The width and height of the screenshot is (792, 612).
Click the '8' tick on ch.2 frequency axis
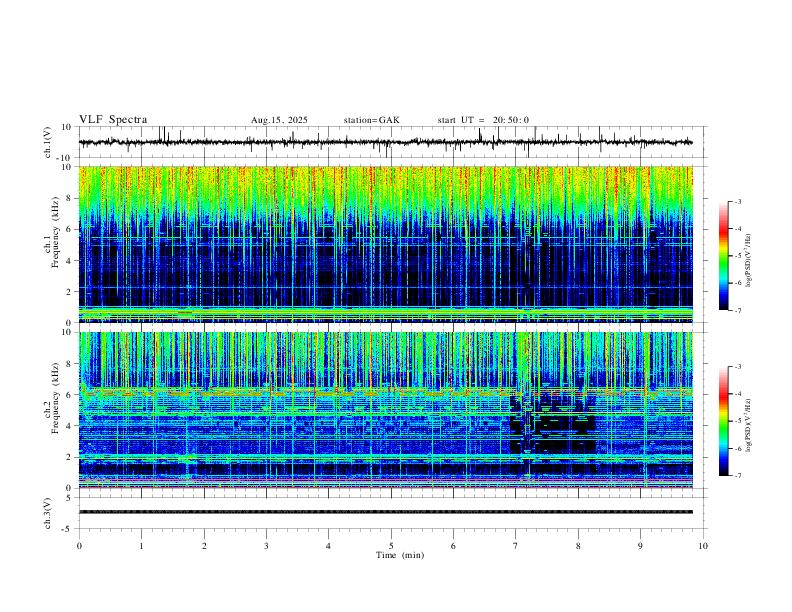click(69, 364)
